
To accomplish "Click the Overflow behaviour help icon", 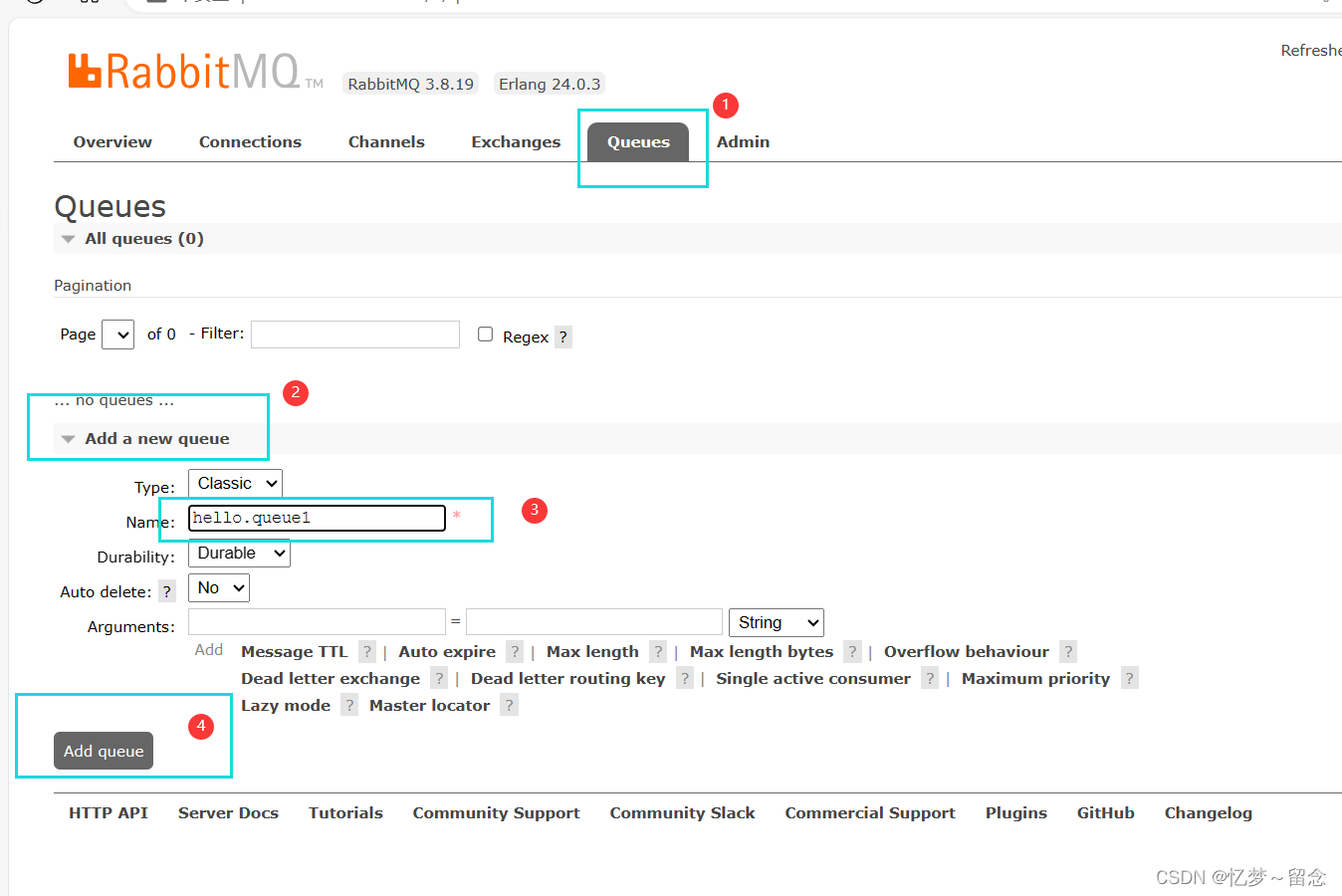I will pyautogui.click(x=1067, y=652).
